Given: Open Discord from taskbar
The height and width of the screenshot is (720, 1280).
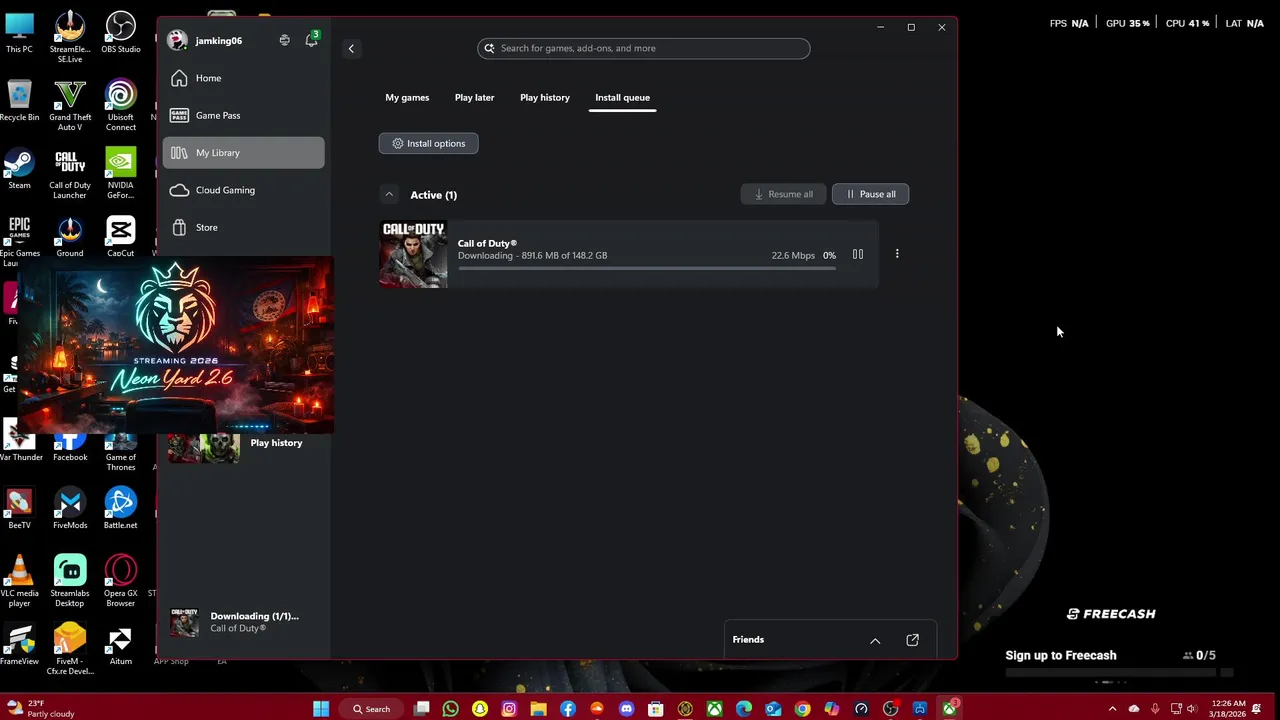Looking at the screenshot, I should 626,709.
